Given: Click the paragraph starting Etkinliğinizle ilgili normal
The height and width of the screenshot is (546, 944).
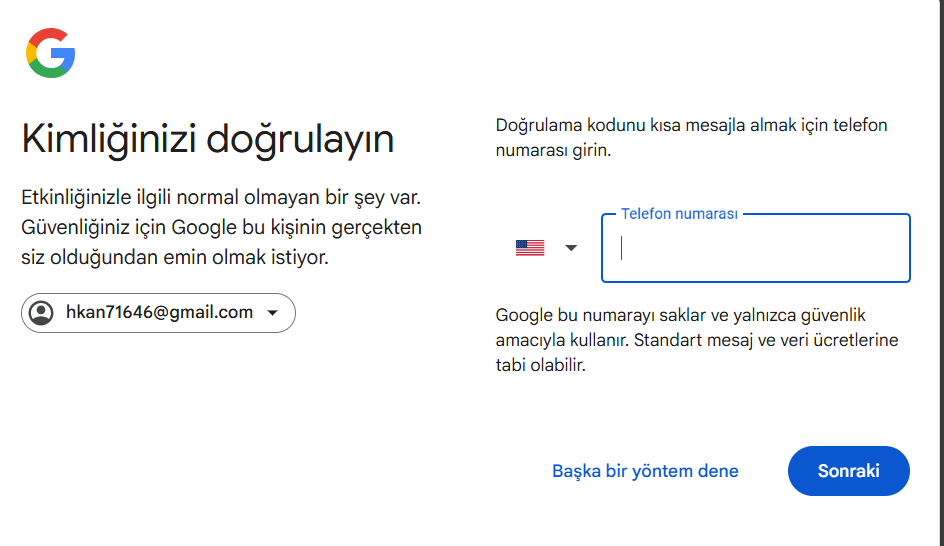Looking at the screenshot, I should point(222,227).
